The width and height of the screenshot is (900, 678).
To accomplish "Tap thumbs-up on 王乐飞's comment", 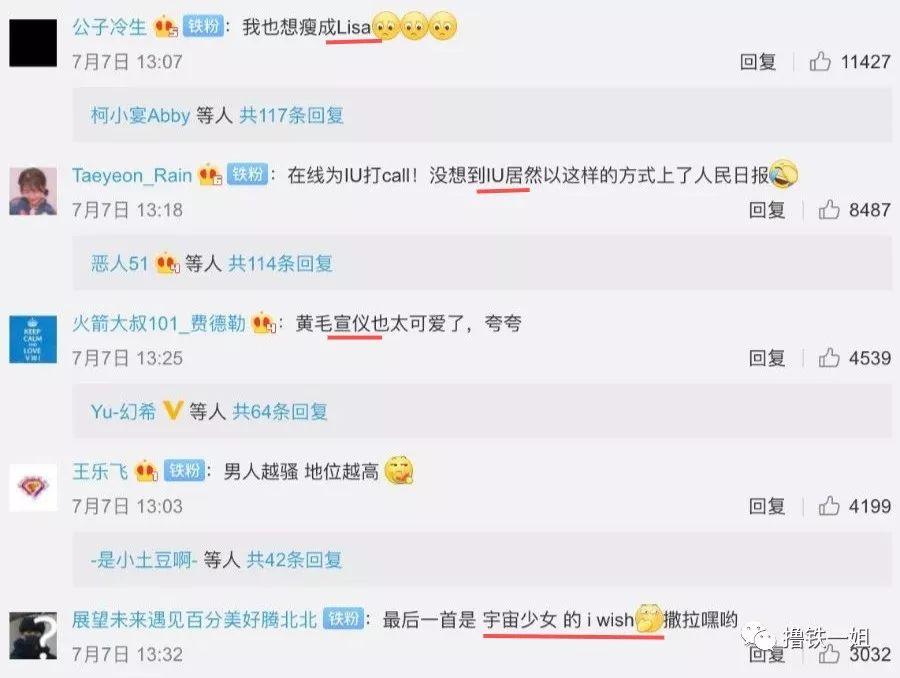I will (829, 506).
